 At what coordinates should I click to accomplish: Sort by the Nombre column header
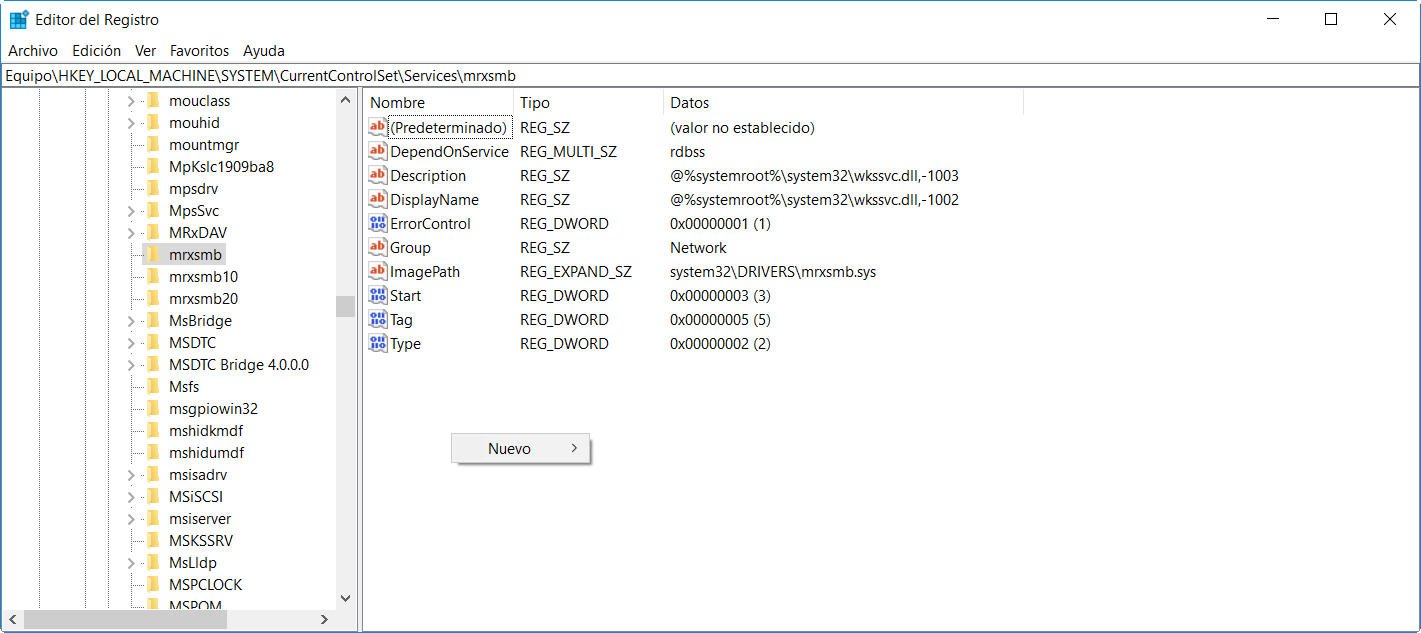click(439, 103)
